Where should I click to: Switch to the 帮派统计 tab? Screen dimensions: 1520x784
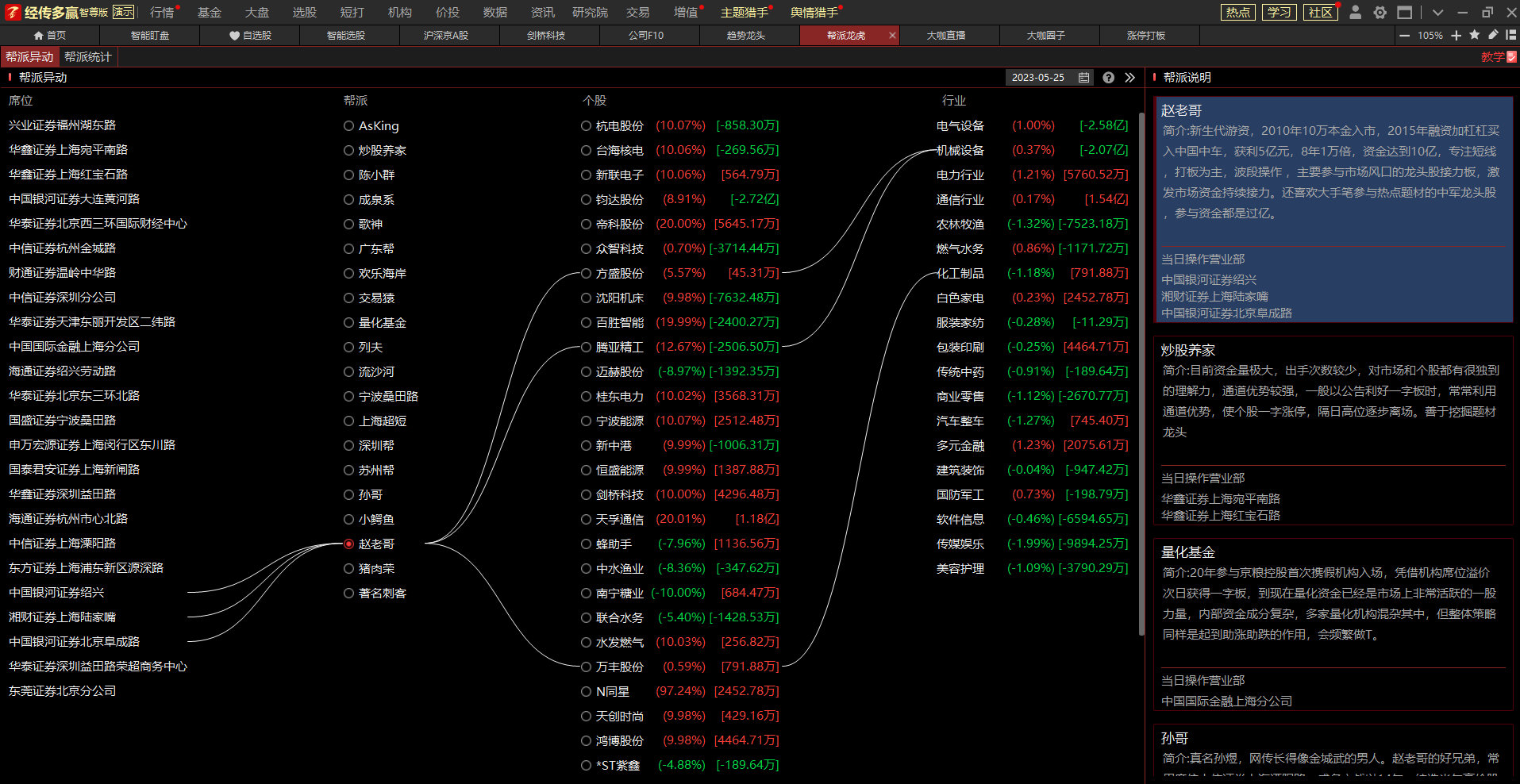tap(87, 57)
